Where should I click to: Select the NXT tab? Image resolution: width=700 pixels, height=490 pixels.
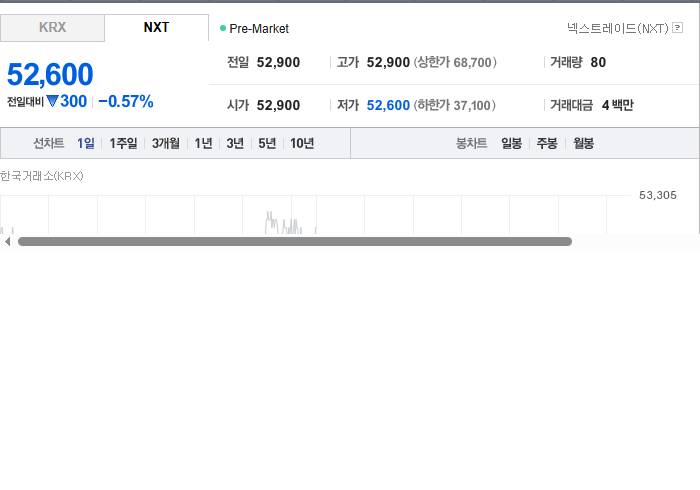tap(156, 28)
